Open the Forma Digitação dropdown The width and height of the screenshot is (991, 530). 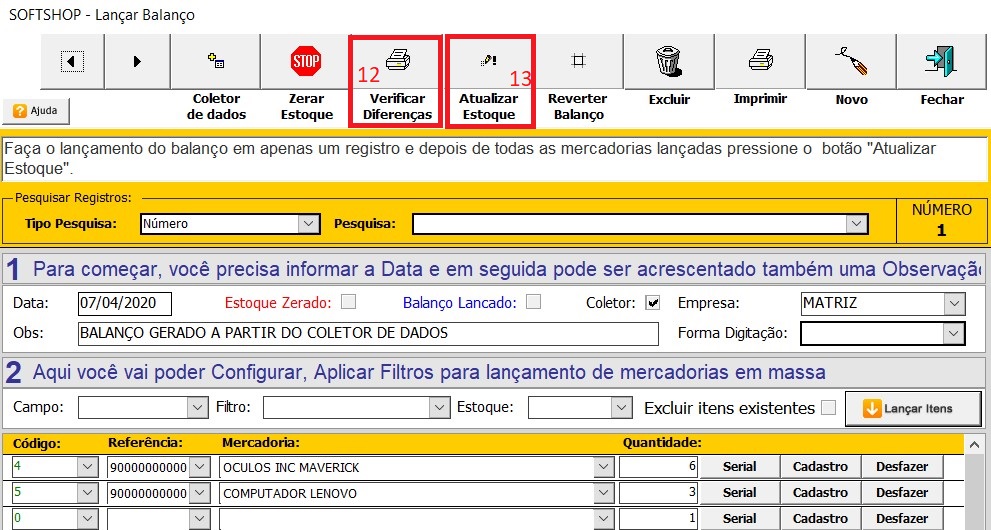tap(955, 333)
